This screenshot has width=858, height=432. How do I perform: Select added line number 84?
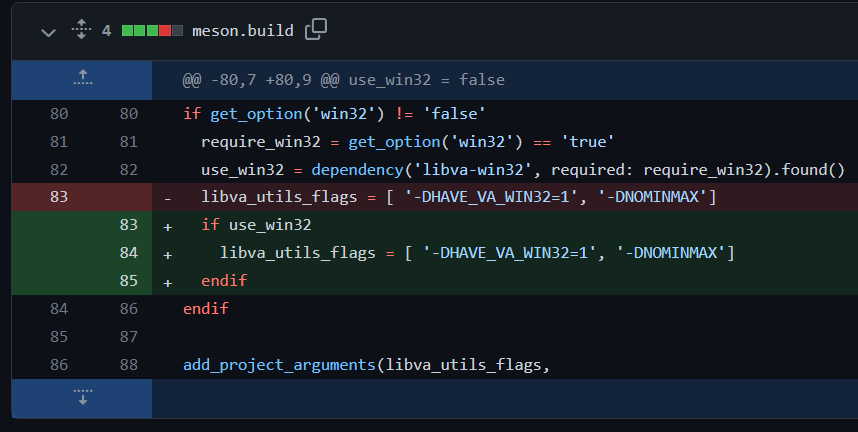click(x=129, y=252)
